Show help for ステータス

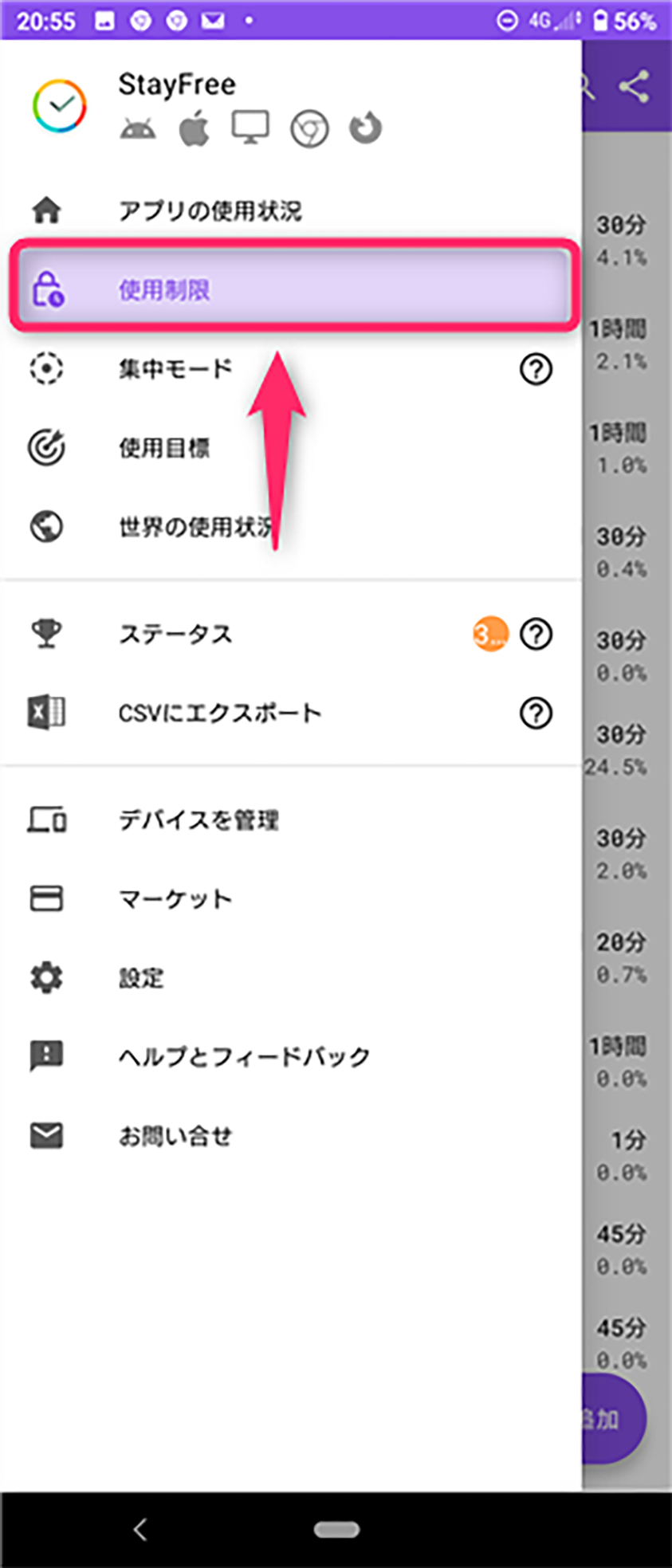click(x=536, y=635)
